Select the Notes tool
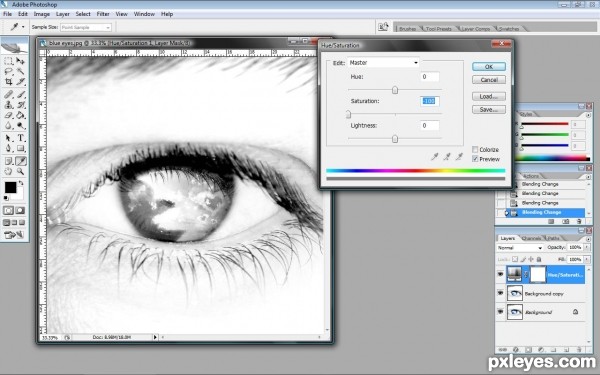This screenshot has width=600, height=375. click(x=8, y=161)
